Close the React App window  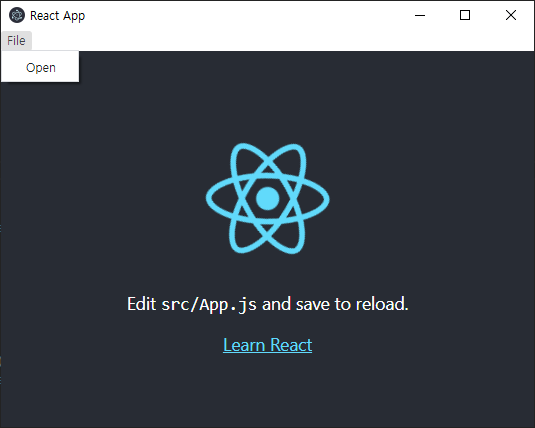pyautogui.click(x=511, y=15)
